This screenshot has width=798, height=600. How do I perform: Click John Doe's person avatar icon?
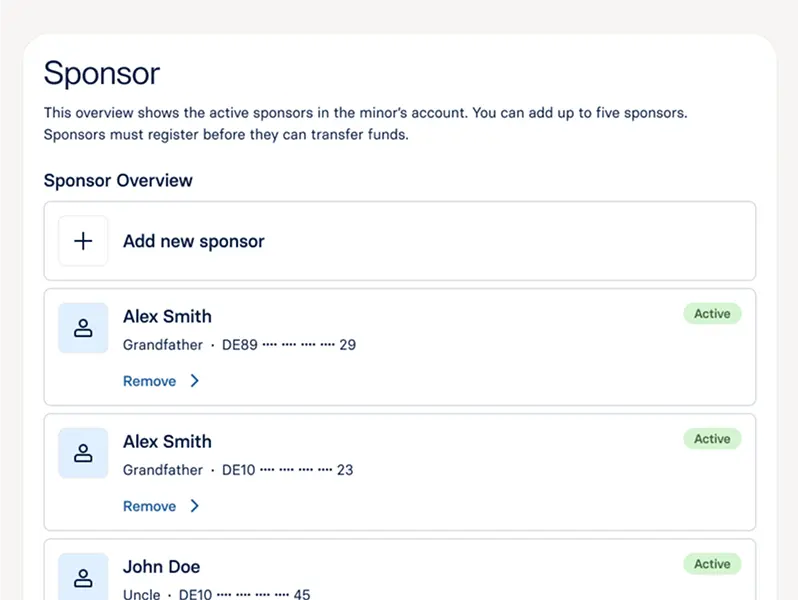click(83, 577)
